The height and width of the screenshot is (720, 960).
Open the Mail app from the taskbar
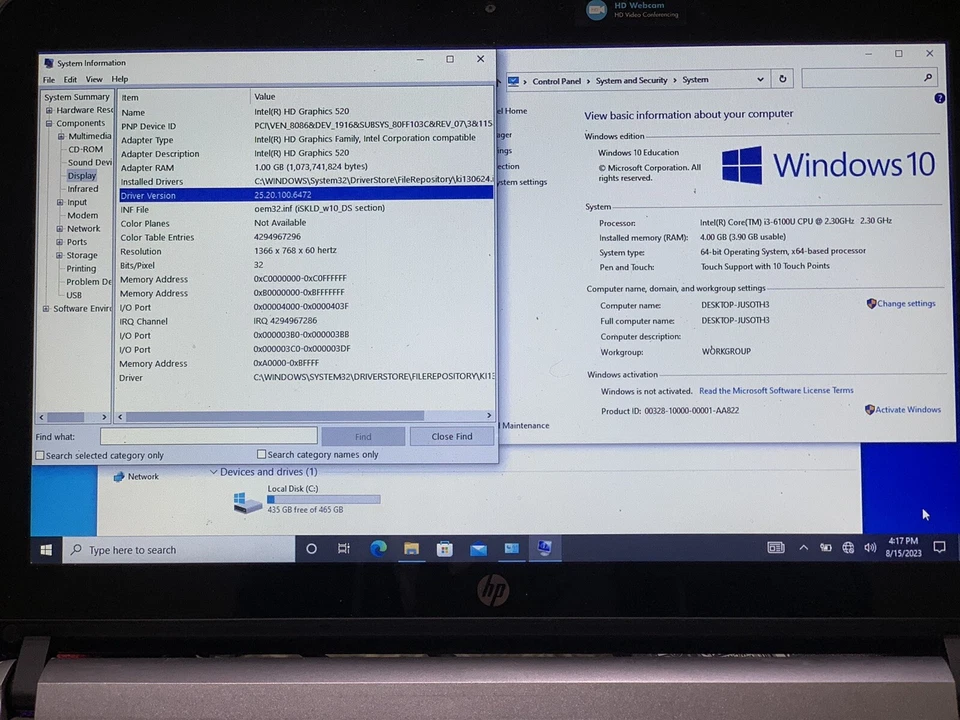coord(478,548)
